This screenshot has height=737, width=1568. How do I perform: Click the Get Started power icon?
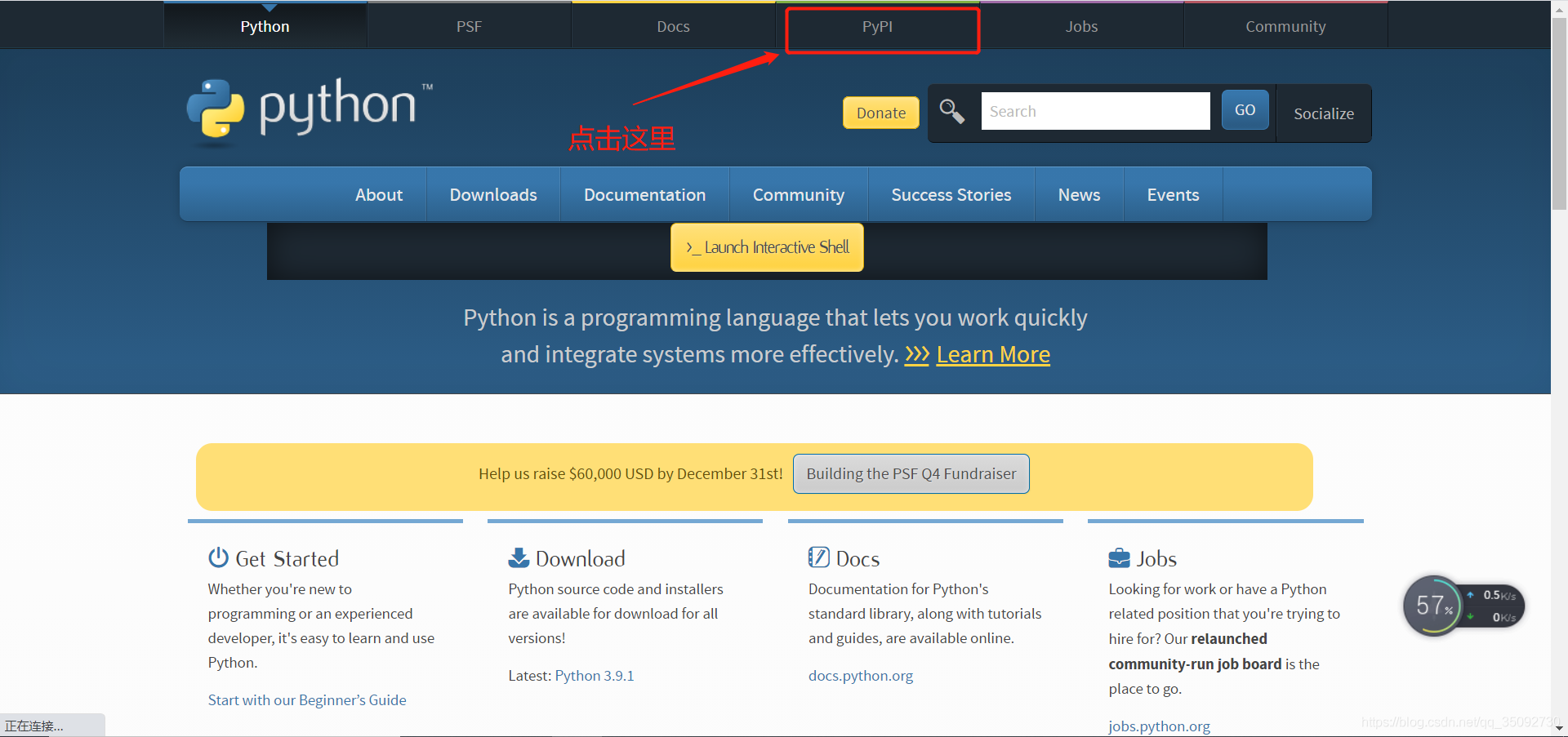tap(218, 557)
